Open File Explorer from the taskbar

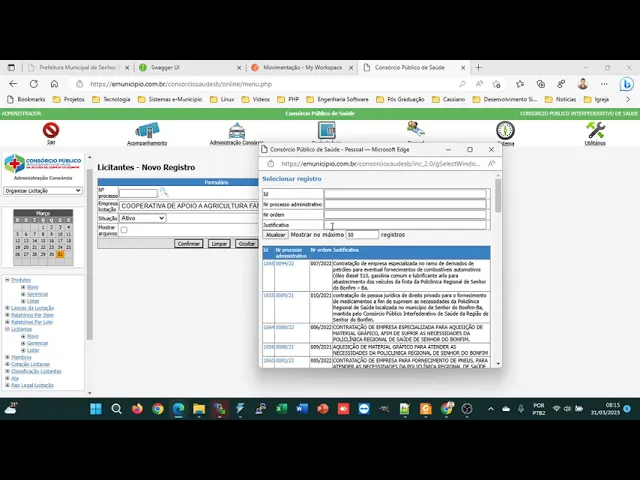point(199,409)
